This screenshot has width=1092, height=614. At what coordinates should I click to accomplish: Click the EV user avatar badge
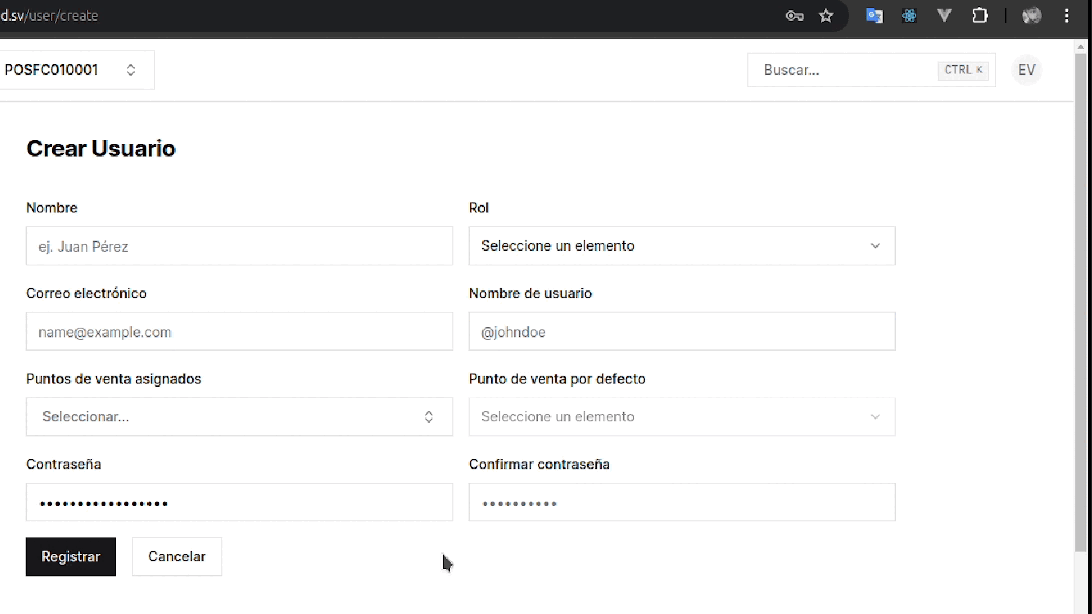coord(1026,69)
